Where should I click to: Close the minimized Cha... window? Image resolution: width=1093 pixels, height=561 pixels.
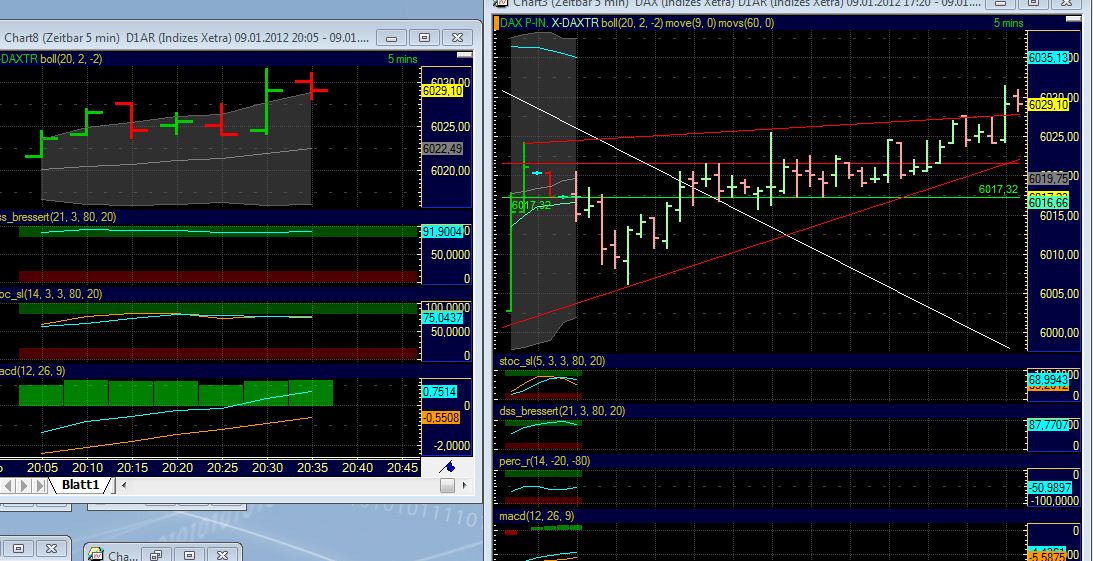point(222,555)
